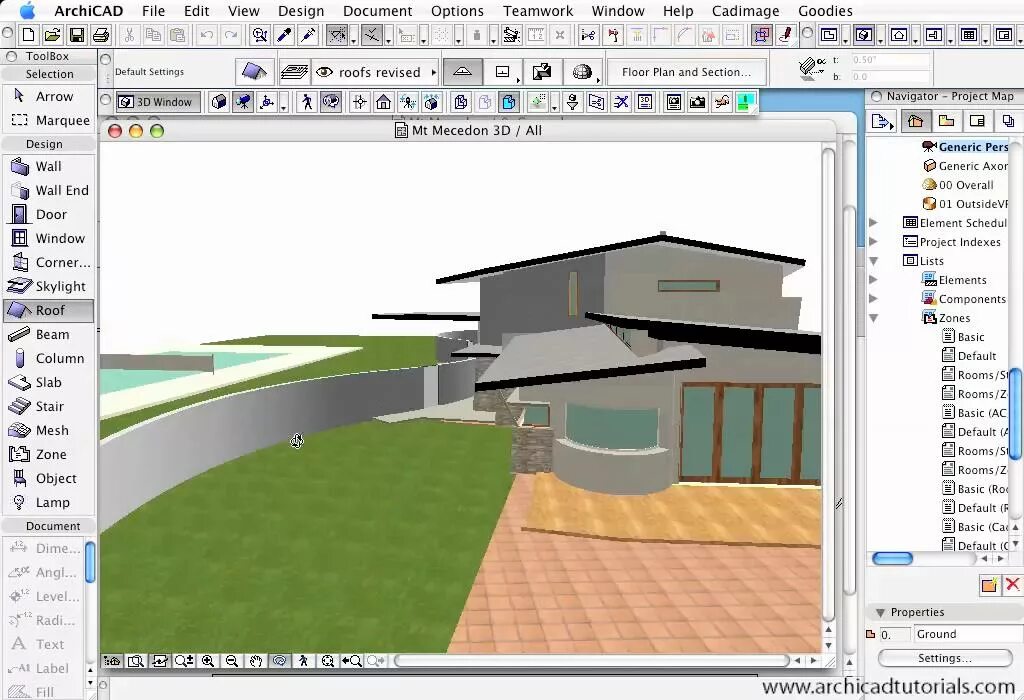Click the Settings button in Navigator

944,658
